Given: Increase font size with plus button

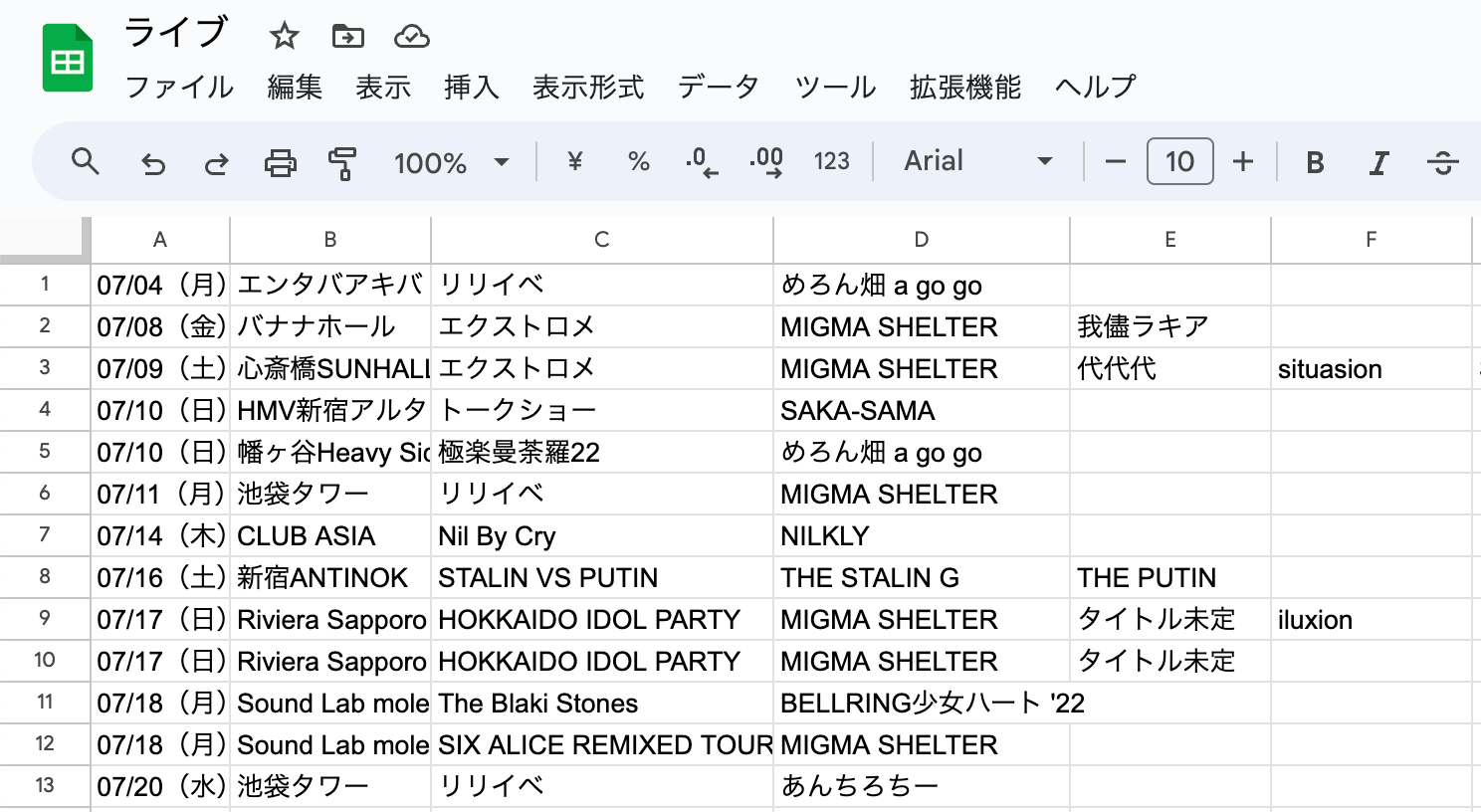Looking at the screenshot, I should (x=1243, y=161).
